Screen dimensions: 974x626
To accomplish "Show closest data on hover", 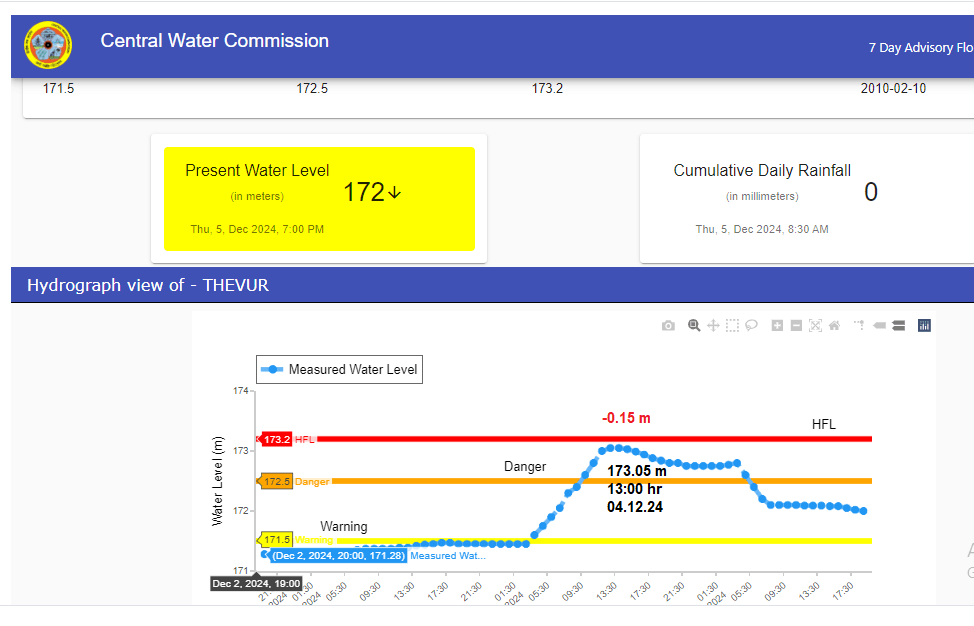I will point(880,326).
